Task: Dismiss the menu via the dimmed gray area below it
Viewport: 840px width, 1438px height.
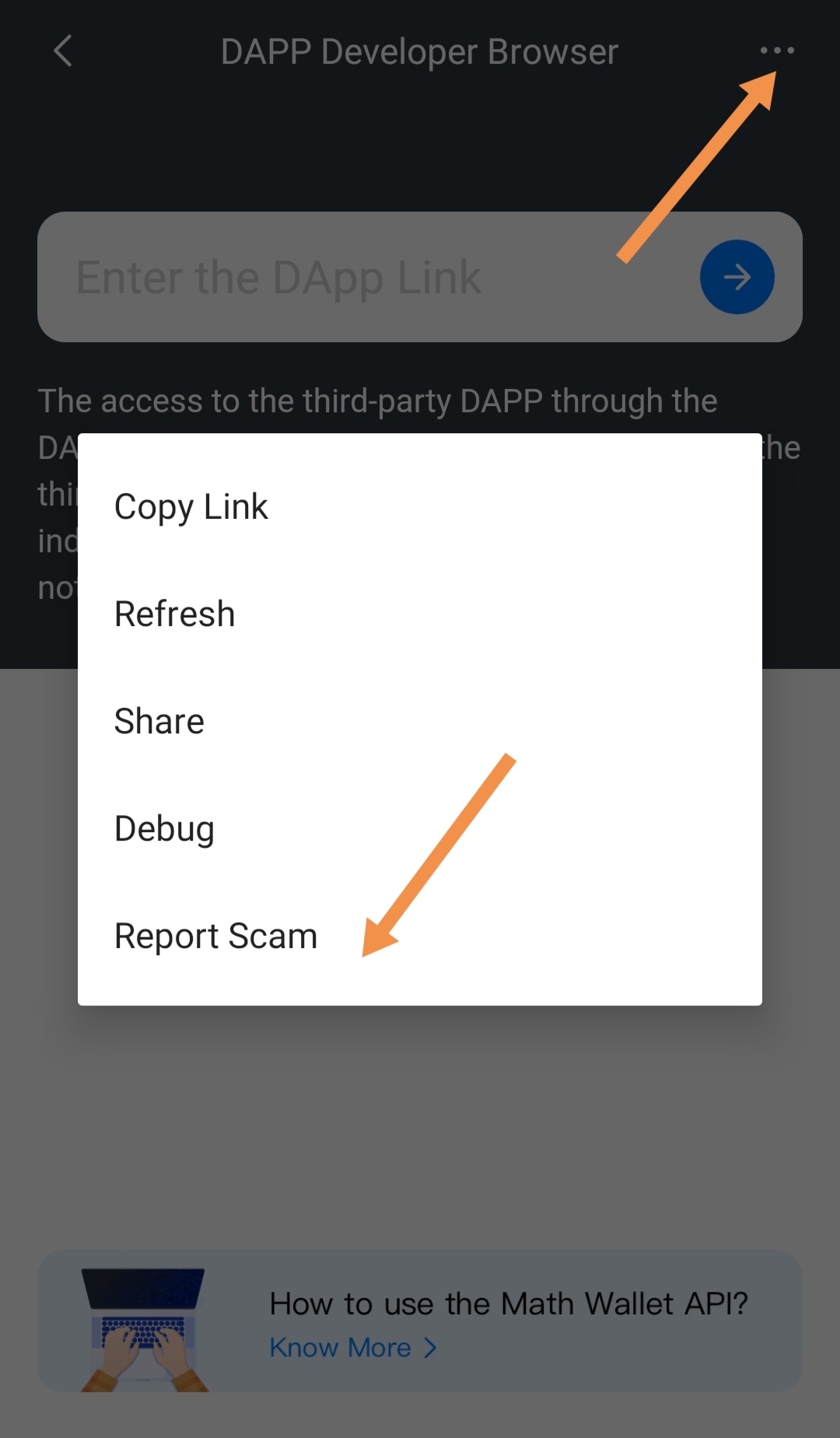Action: [420, 1128]
